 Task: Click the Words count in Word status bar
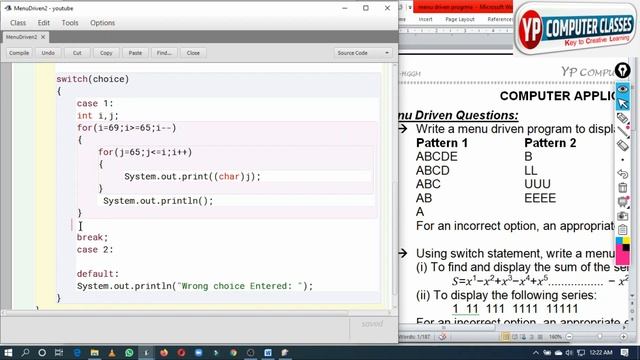click(x=415, y=337)
